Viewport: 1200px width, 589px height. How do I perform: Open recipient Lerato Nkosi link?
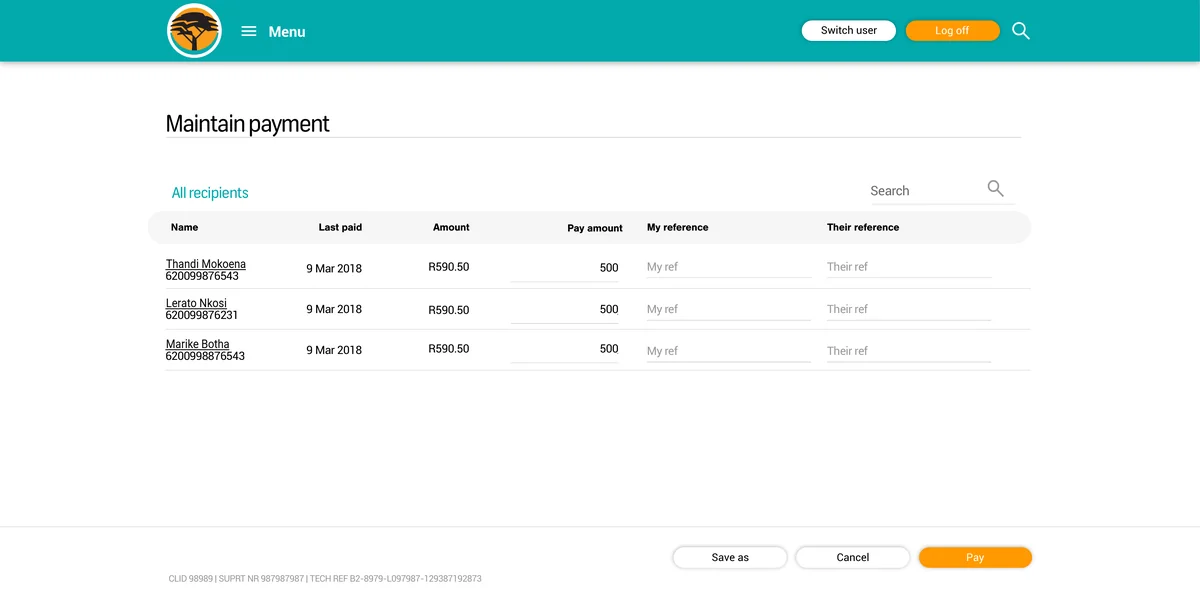click(196, 303)
